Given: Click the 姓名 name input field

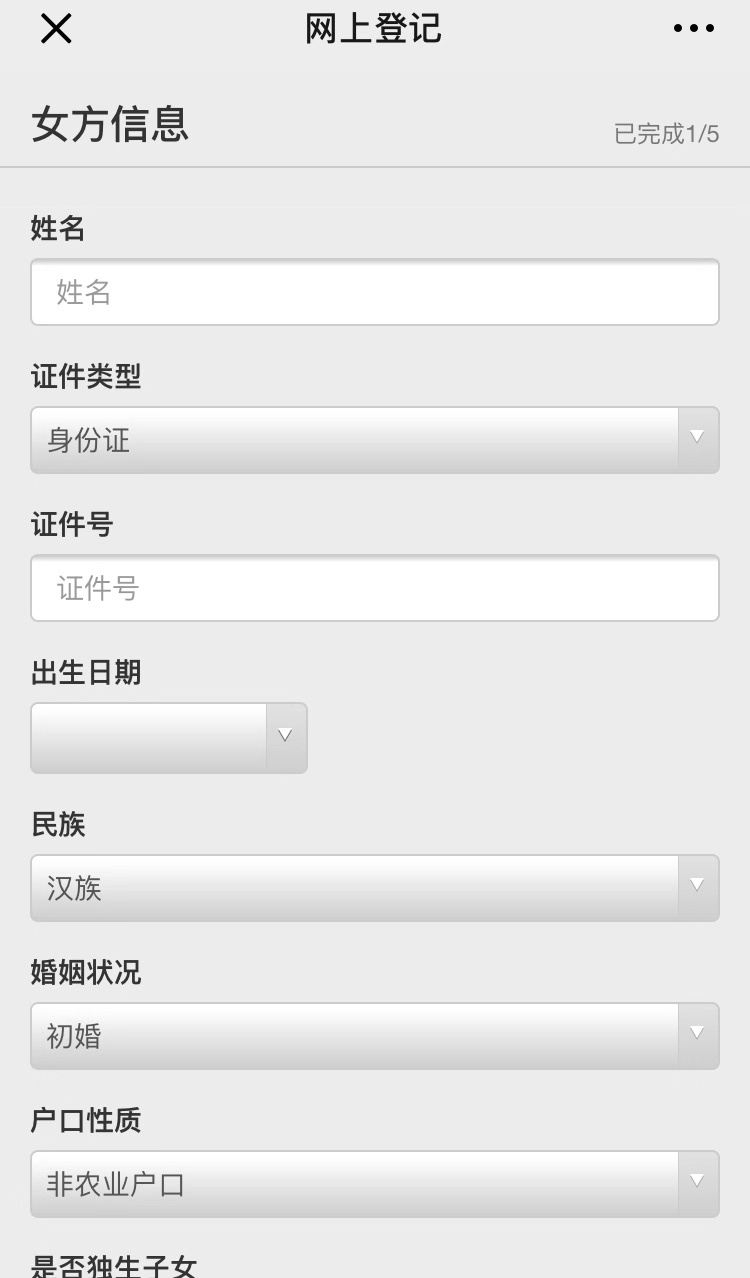Looking at the screenshot, I should (x=375, y=292).
